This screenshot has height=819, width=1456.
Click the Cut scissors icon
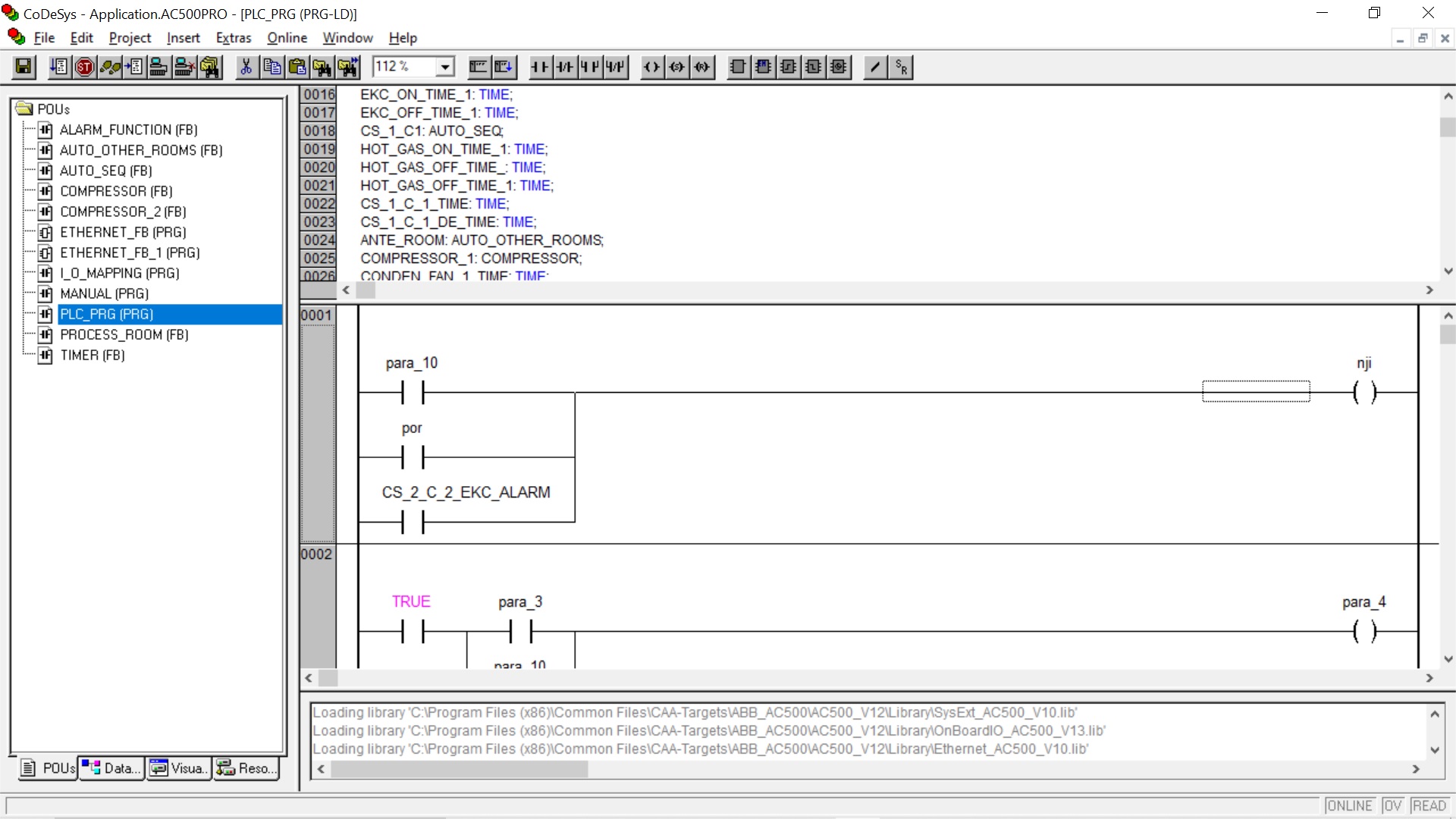[x=246, y=67]
